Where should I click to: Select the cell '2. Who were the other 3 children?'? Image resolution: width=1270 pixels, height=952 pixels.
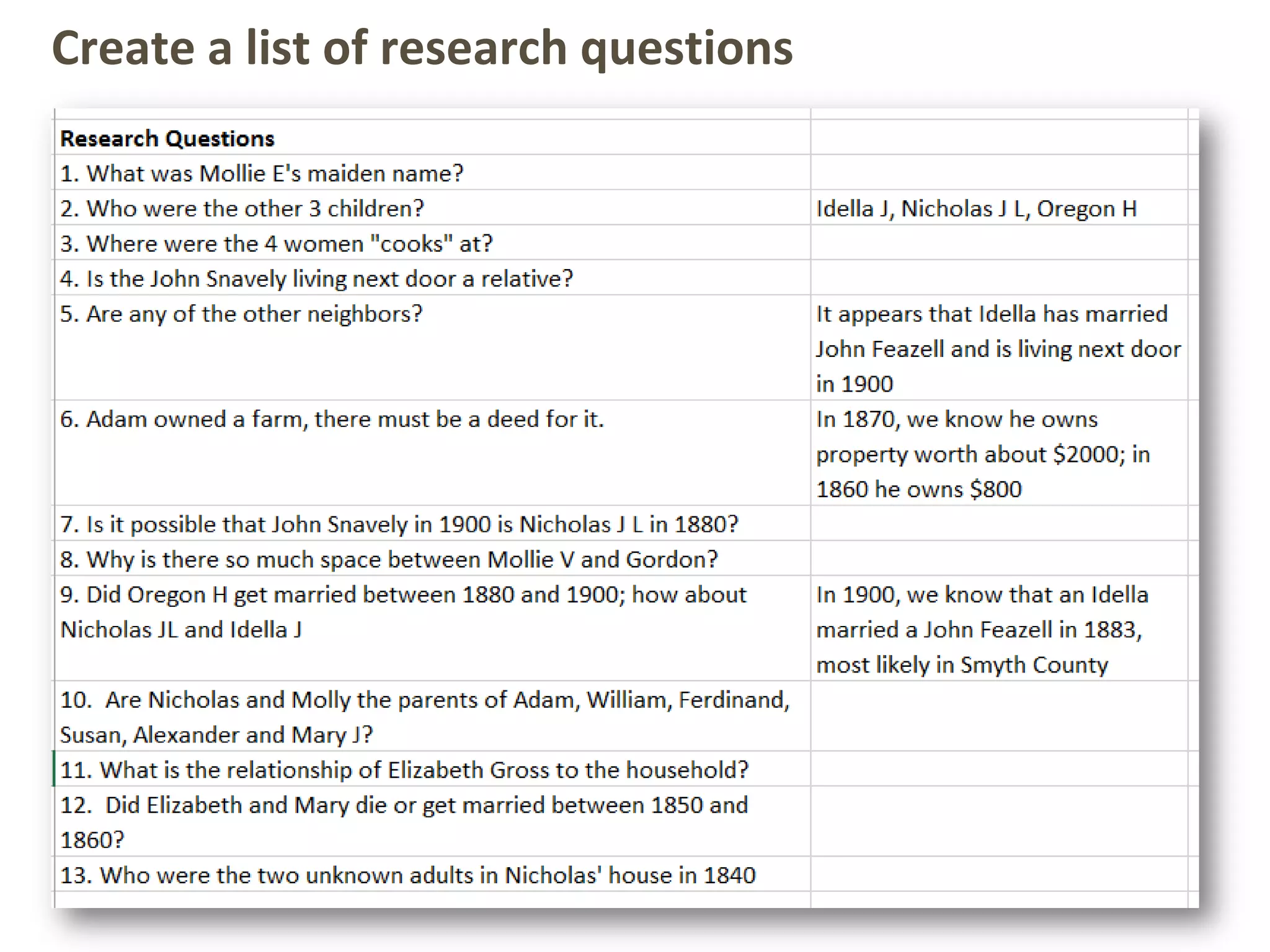pos(432,208)
